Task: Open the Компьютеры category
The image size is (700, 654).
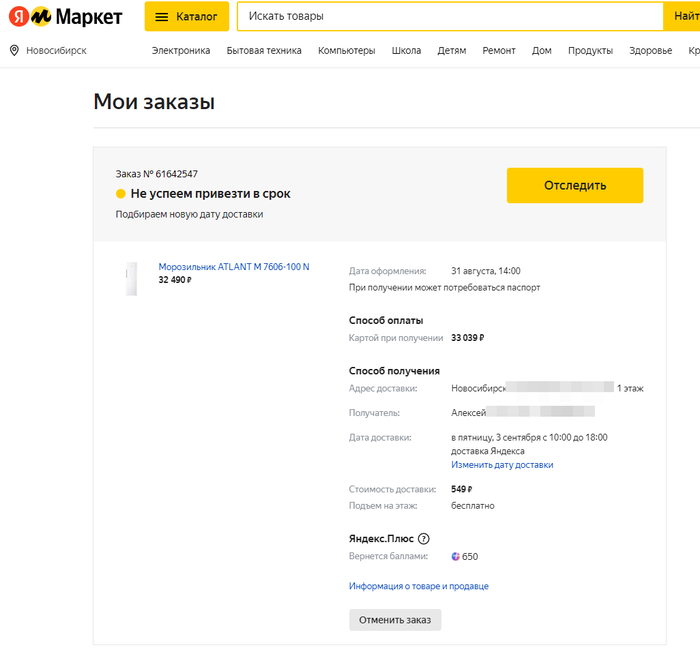Action: tap(346, 50)
